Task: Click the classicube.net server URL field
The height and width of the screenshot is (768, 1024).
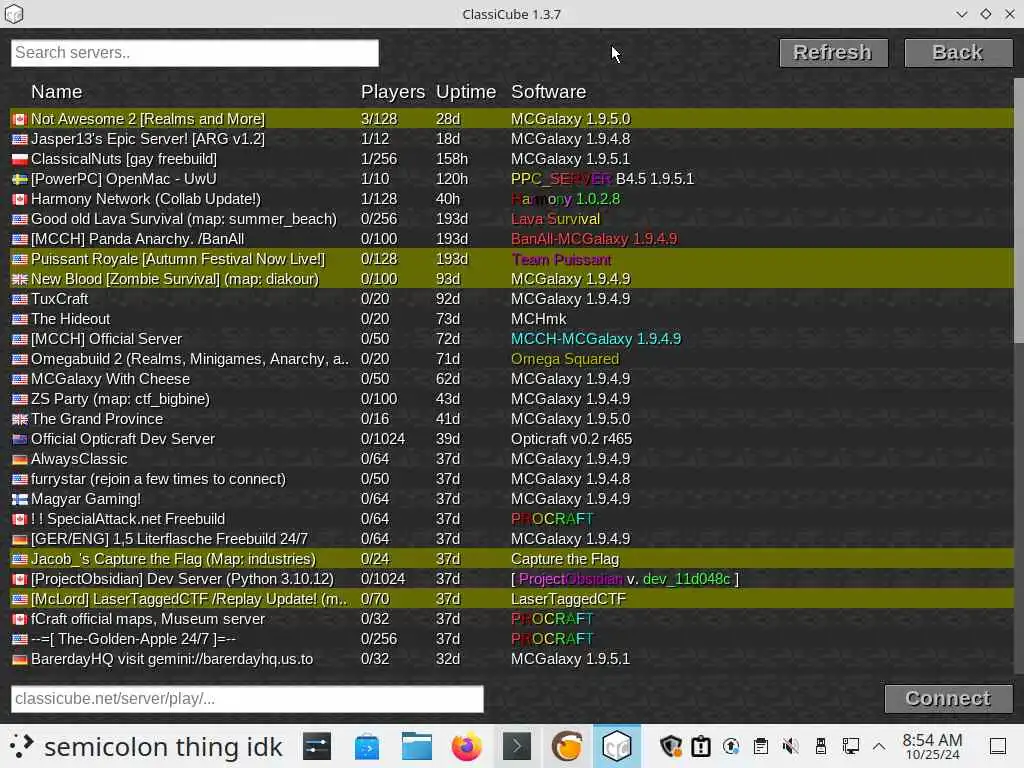Action: tap(247, 699)
